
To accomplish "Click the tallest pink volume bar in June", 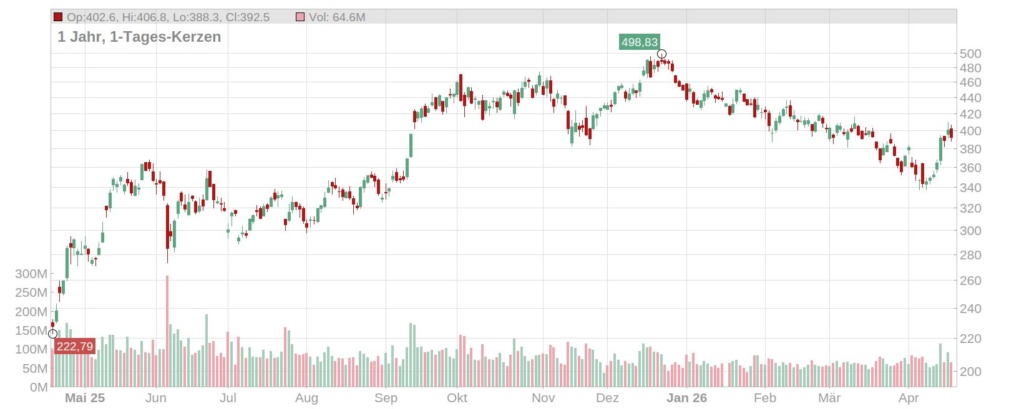I will (x=167, y=330).
